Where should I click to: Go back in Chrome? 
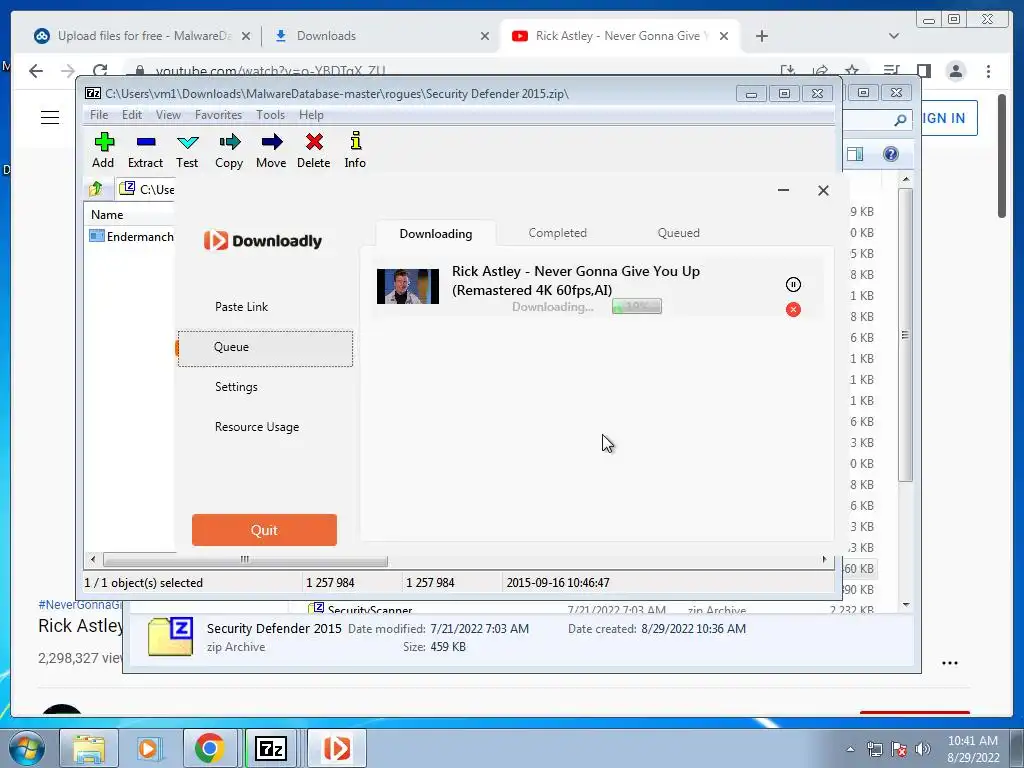click(36, 71)
